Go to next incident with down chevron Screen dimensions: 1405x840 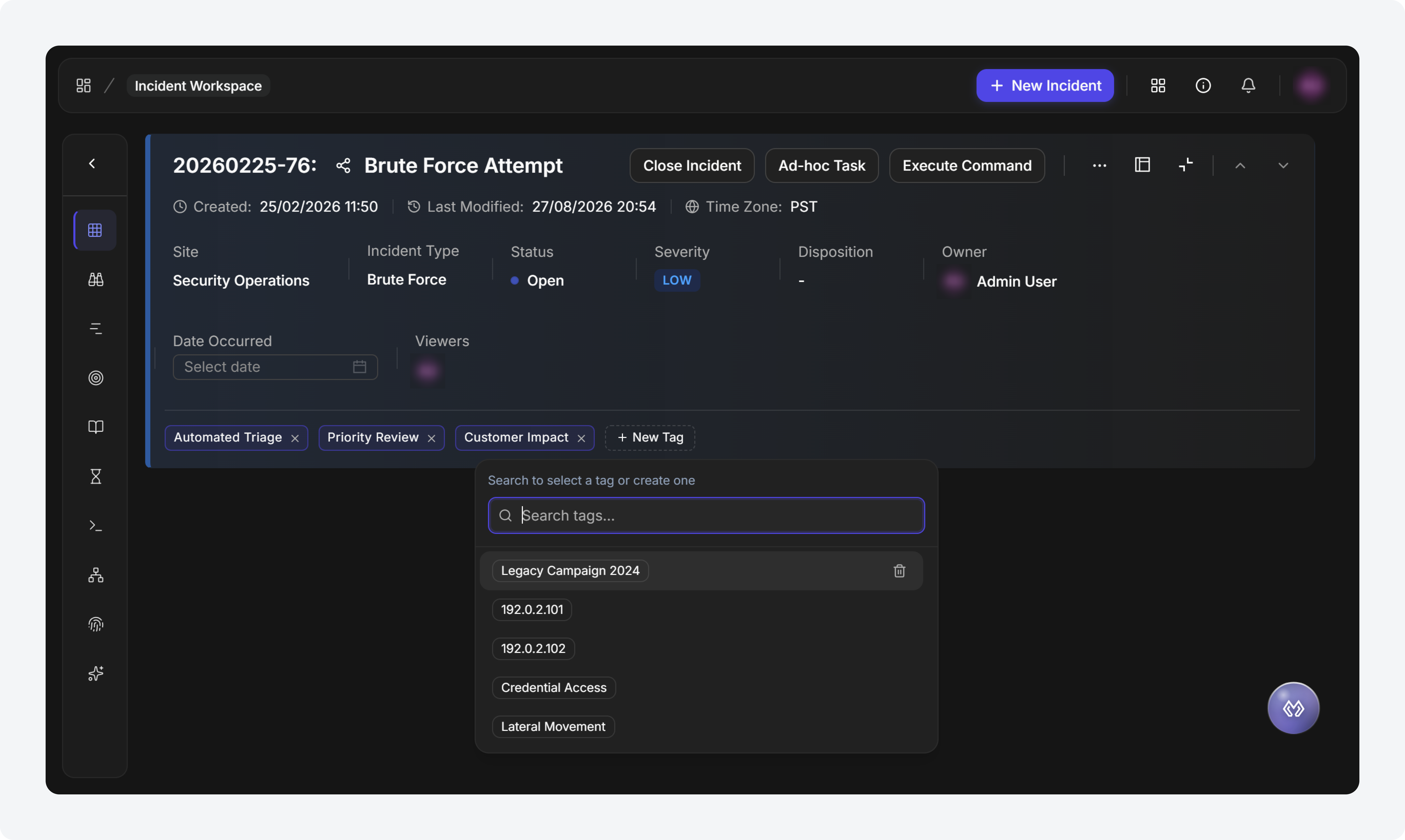1283,166
